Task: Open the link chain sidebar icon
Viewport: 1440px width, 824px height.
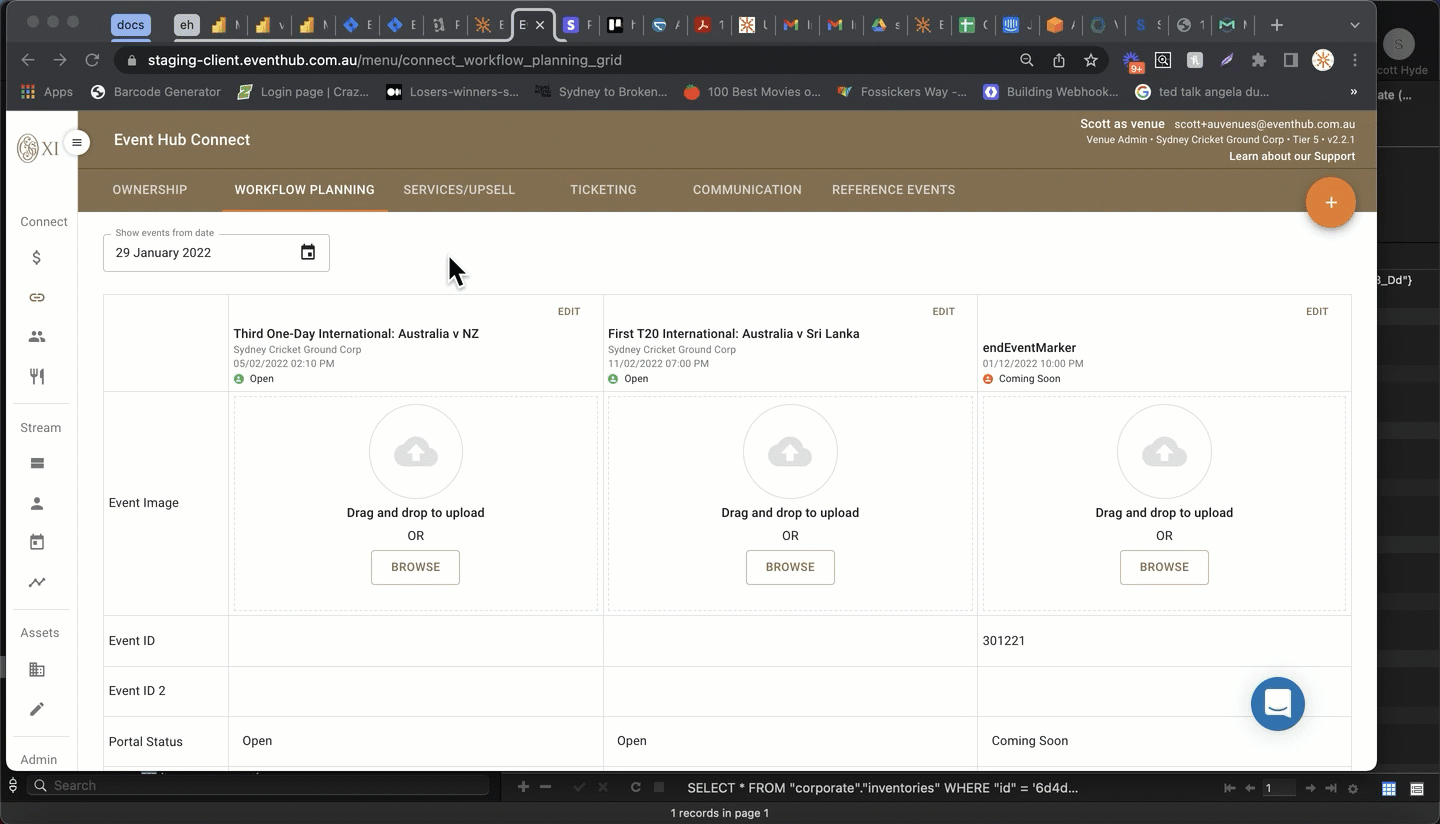Action: tap(37, 297)
